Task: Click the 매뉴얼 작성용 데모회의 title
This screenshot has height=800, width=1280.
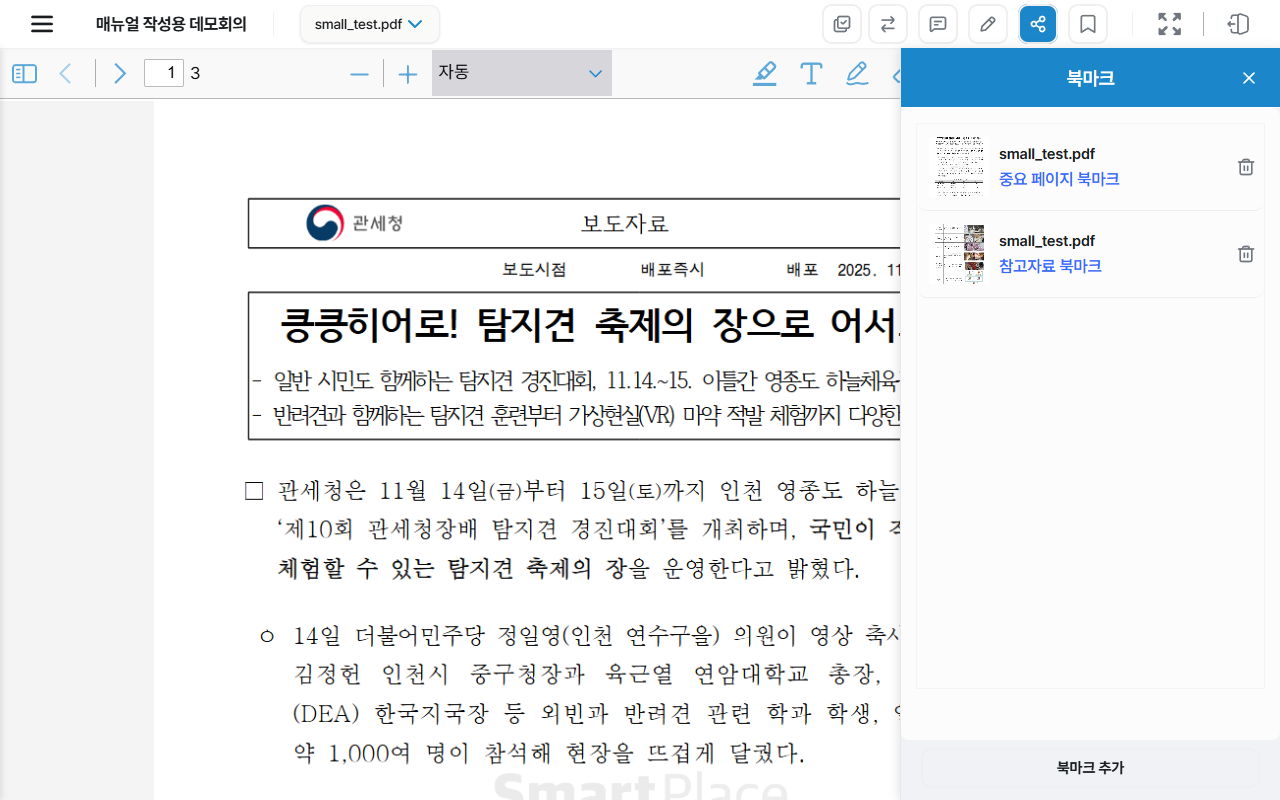Action: click(x=171, y=24)
